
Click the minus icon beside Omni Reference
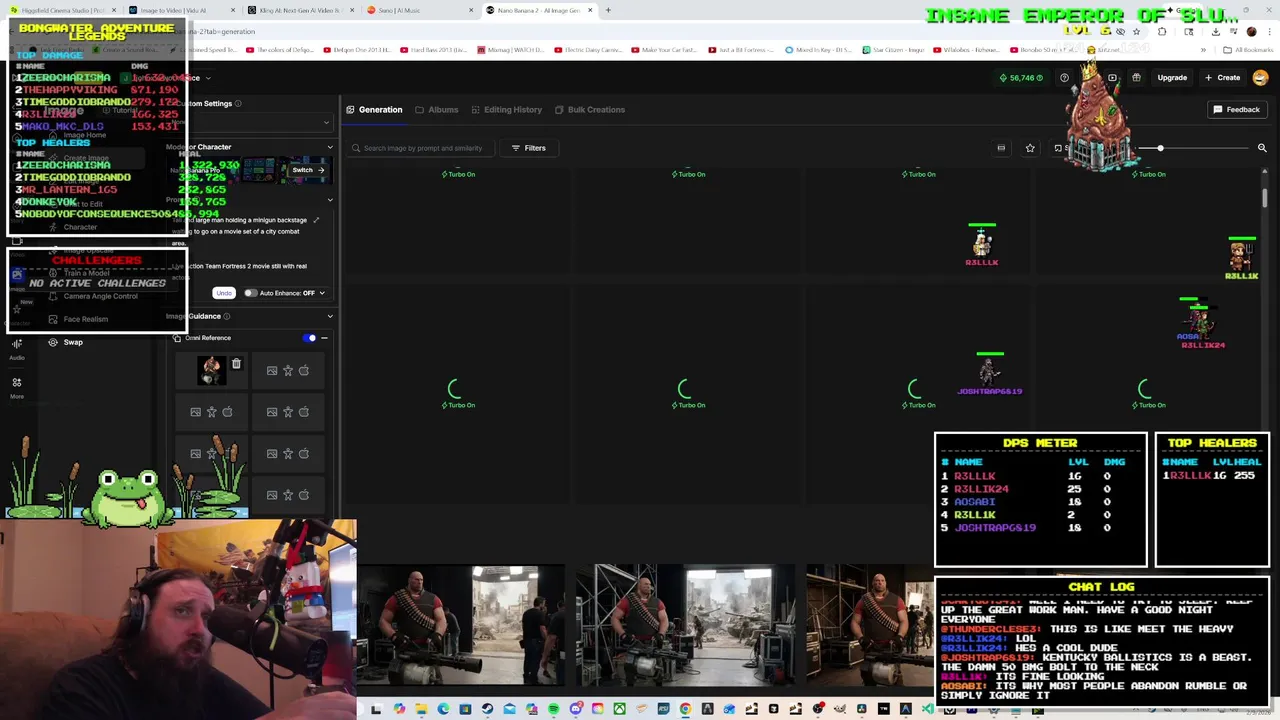[x=324, y=338]
